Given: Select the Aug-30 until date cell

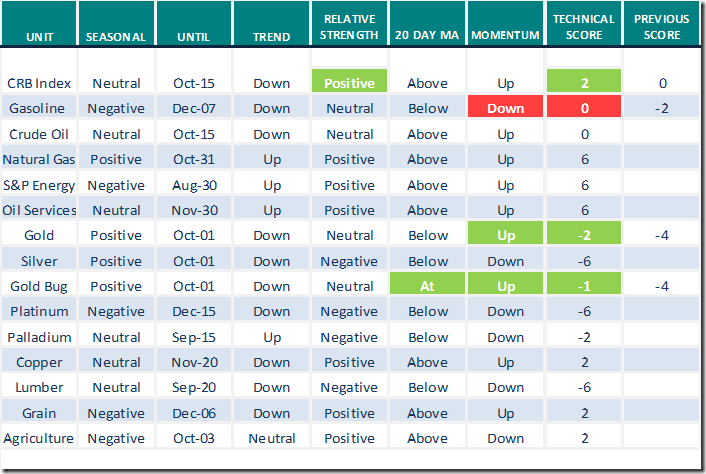Looking at the screenshot, I should (194, 185).
